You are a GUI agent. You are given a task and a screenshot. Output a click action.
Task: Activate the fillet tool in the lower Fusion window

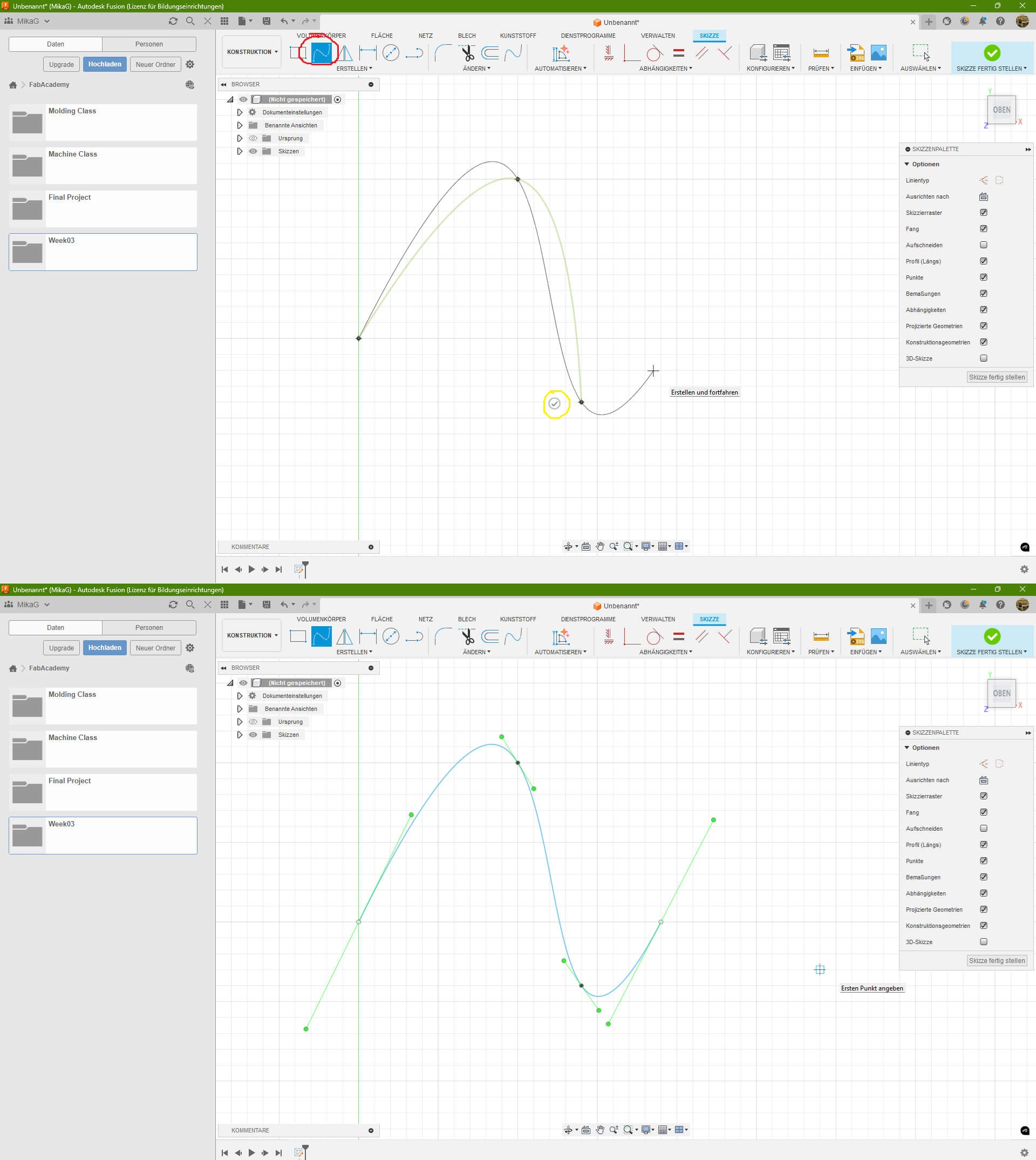coord(443,636)
